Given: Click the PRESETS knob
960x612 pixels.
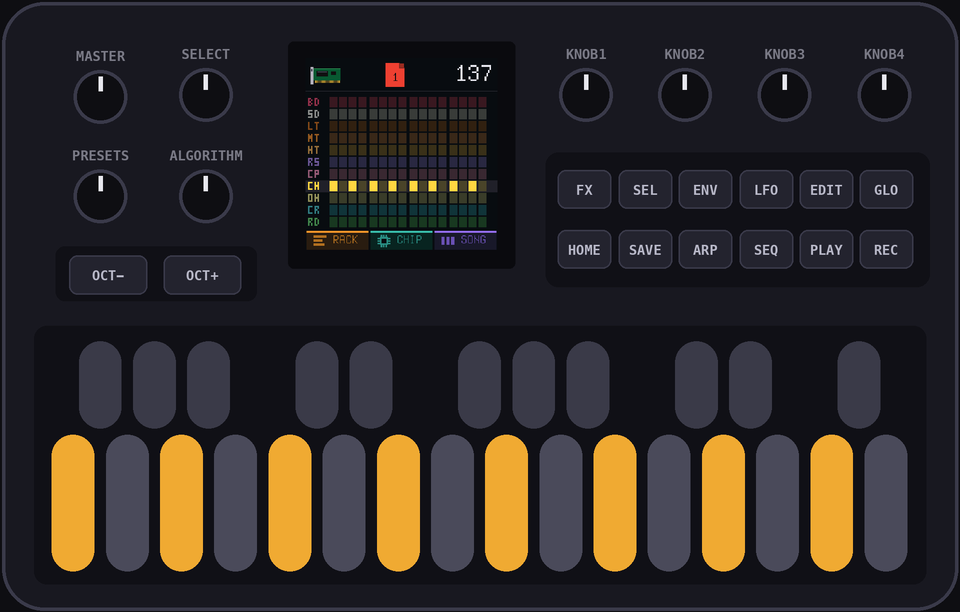Looking at the screenshot, I should click(100, 196).
